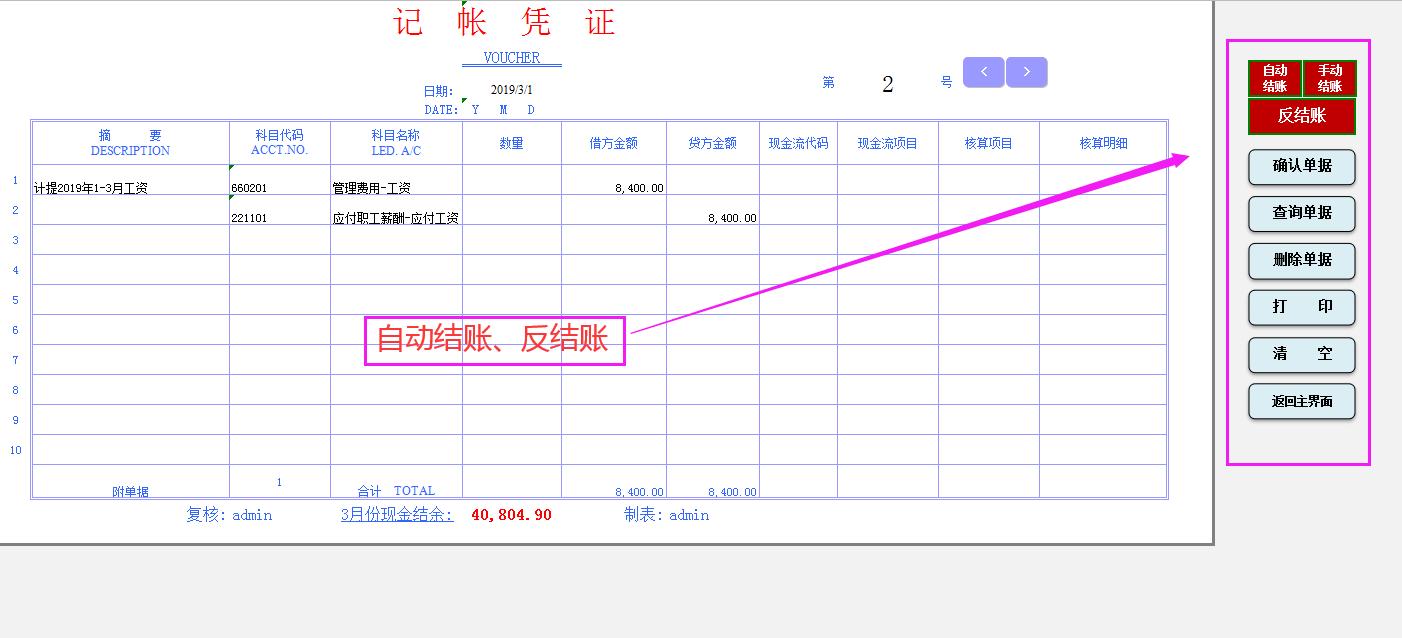This screenshot has height=638, width=1402.
Task: Click the red 反结账 button
Action: coord(1301,116)
